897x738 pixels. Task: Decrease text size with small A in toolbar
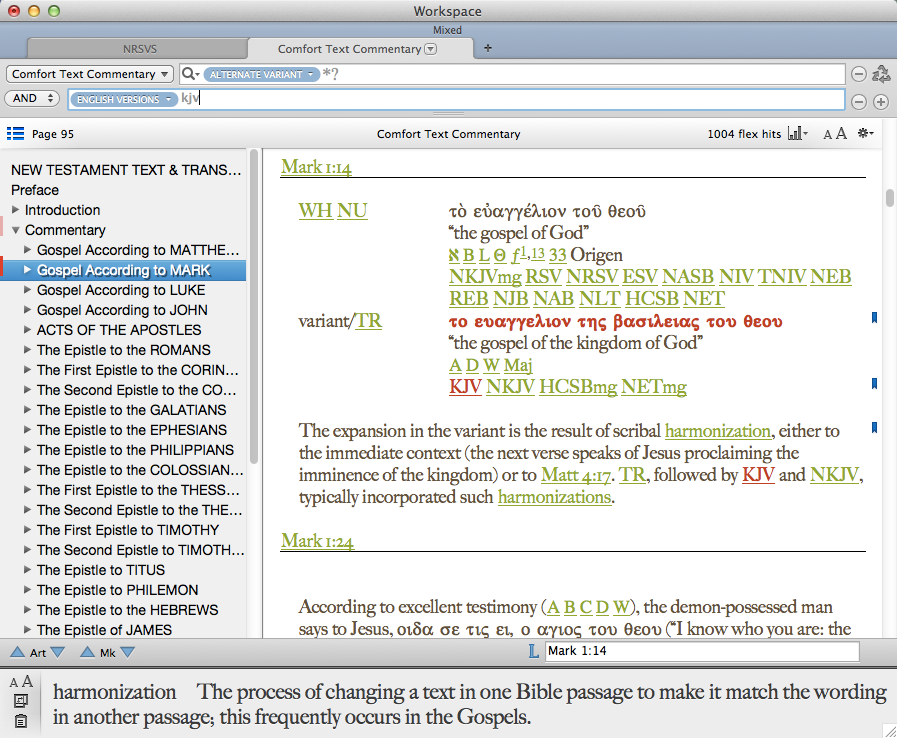pyautogui.click(x=827, y=135)
